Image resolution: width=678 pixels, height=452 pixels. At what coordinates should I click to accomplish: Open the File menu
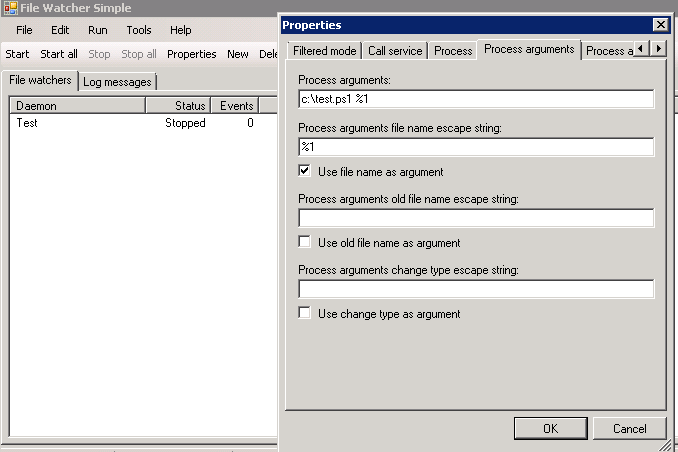pyautogui.click(x=24, y=30)
